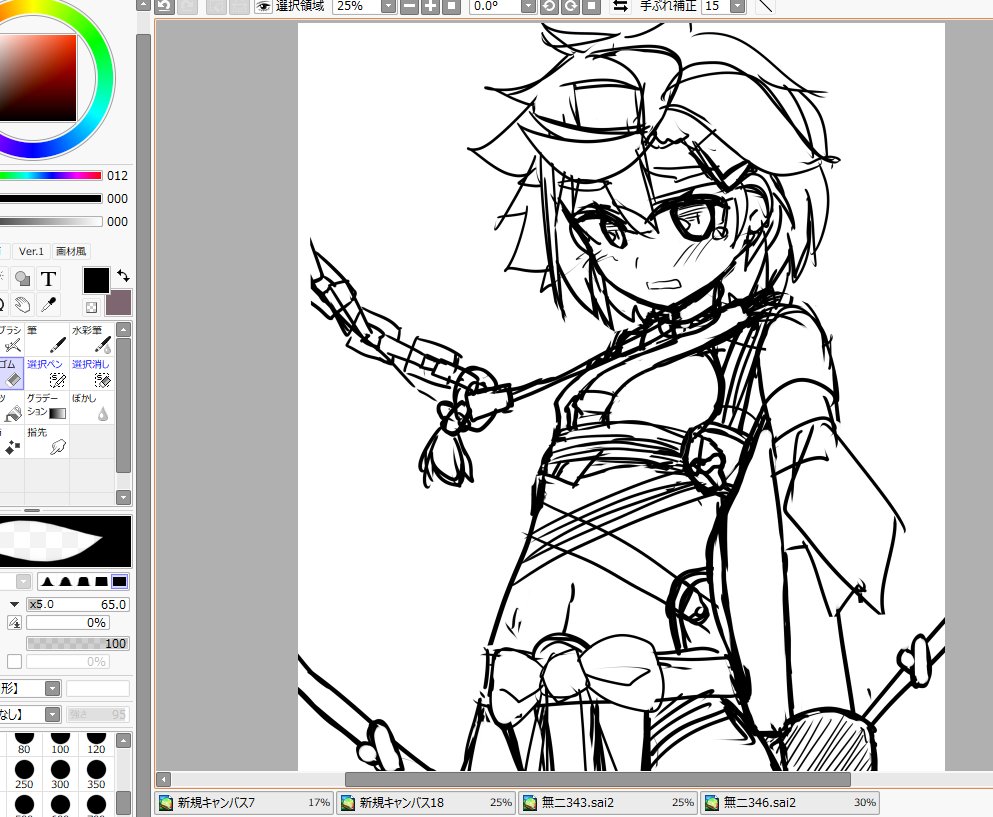The image size is (993, 817).
Task: Rotate canvas clockwise
Action: (571, 6)
